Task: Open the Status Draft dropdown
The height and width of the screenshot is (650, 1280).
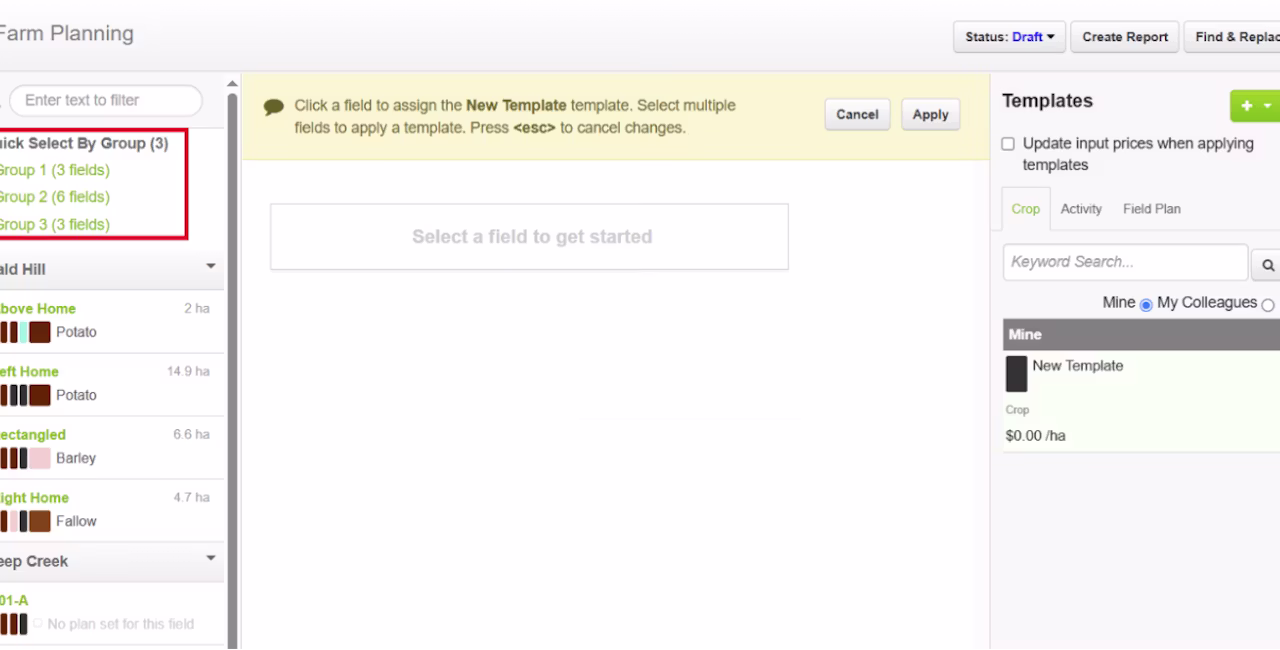Action: (1009, 37)
